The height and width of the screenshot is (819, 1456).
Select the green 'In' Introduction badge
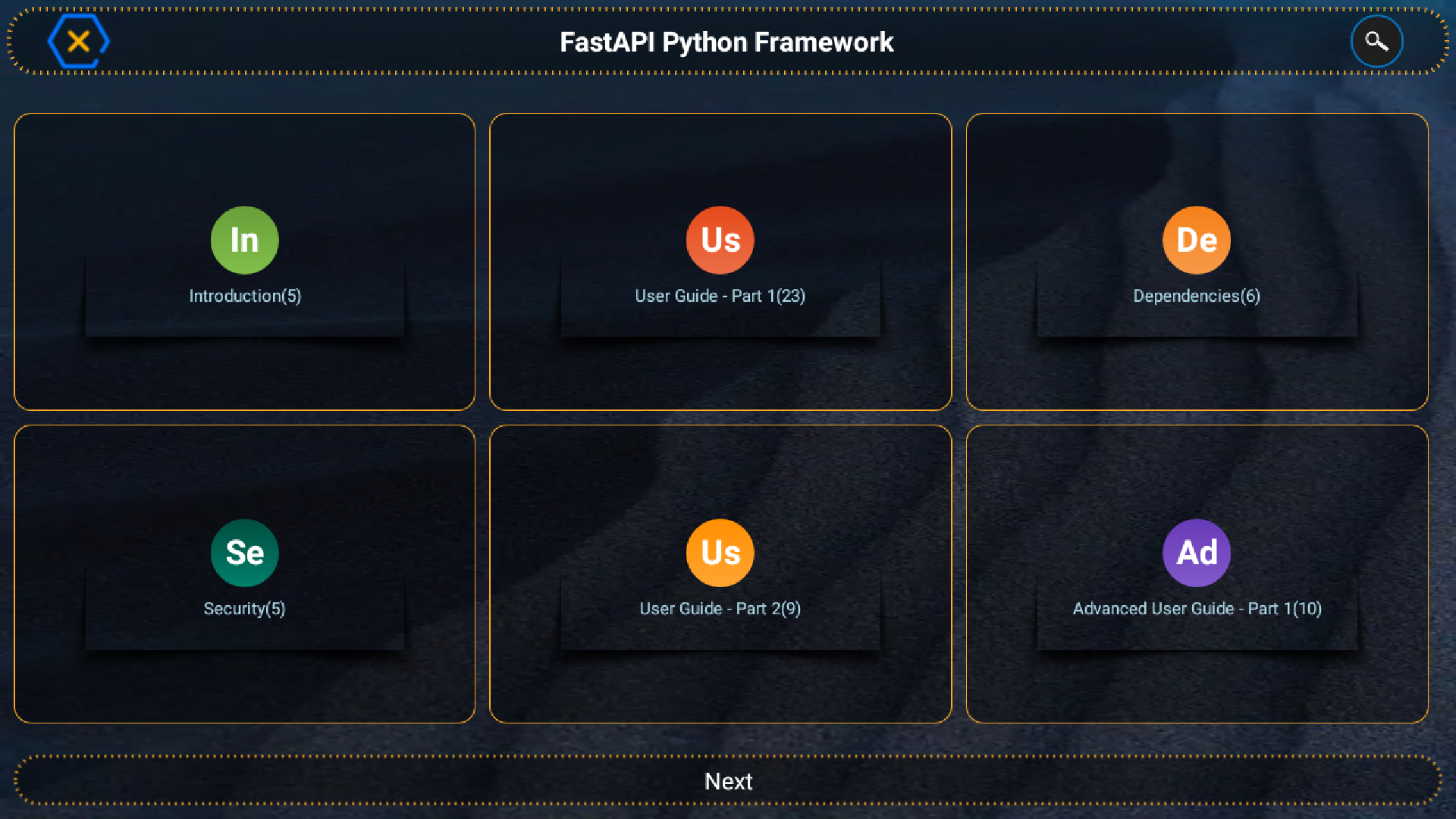(x=244, y=240)
